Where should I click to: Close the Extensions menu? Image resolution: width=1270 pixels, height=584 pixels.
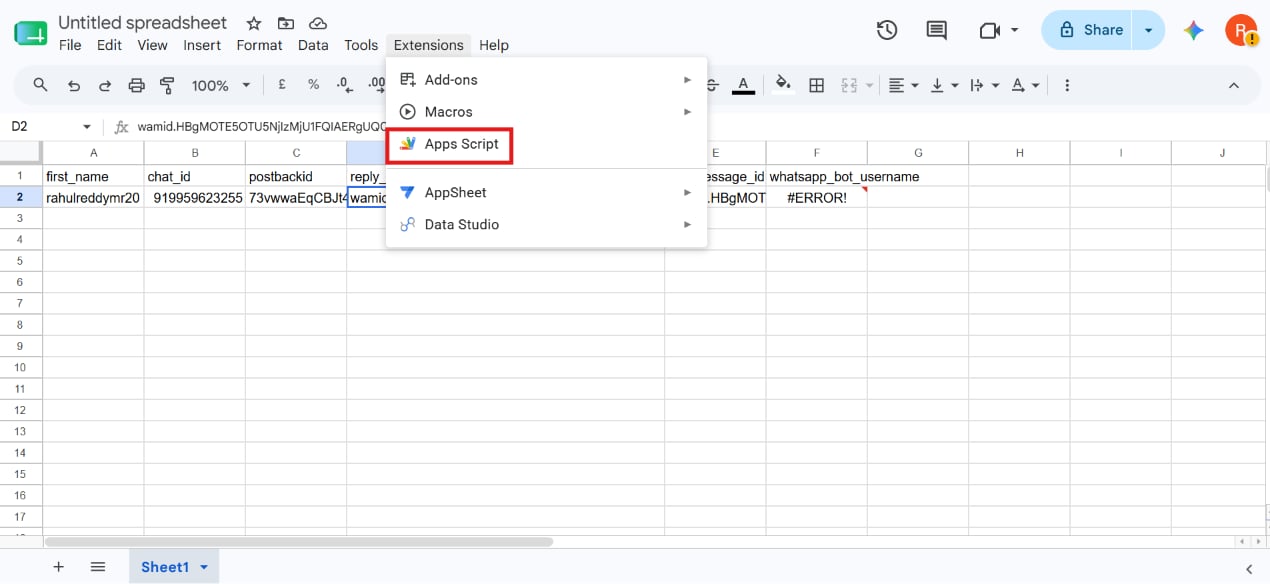[429, 45]
